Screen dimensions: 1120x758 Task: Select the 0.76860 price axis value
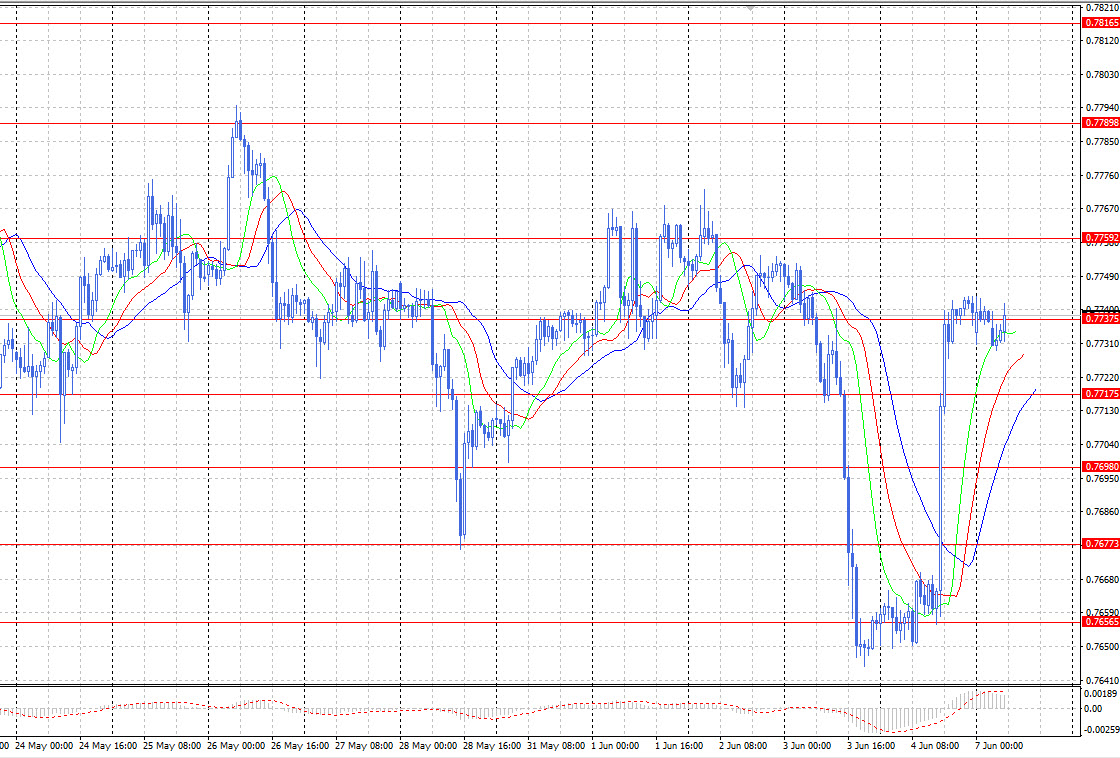point(1102,512)
